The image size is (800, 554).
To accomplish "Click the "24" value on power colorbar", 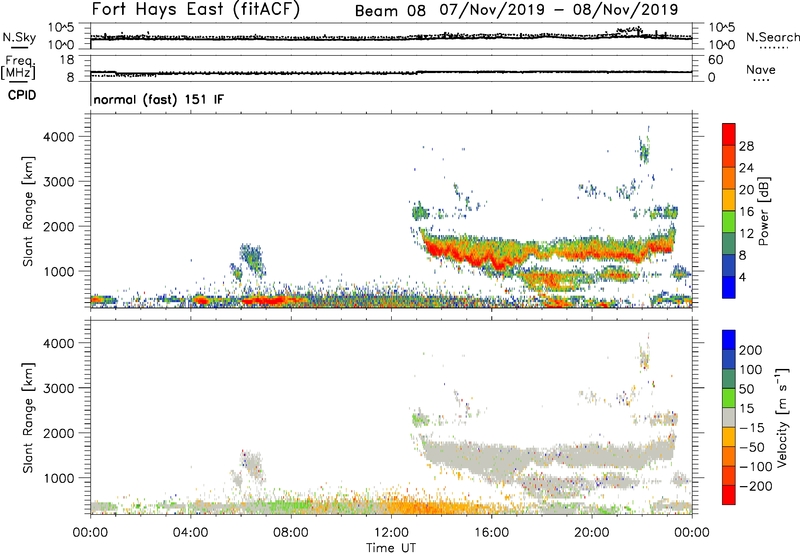I will tap(746, 168).
